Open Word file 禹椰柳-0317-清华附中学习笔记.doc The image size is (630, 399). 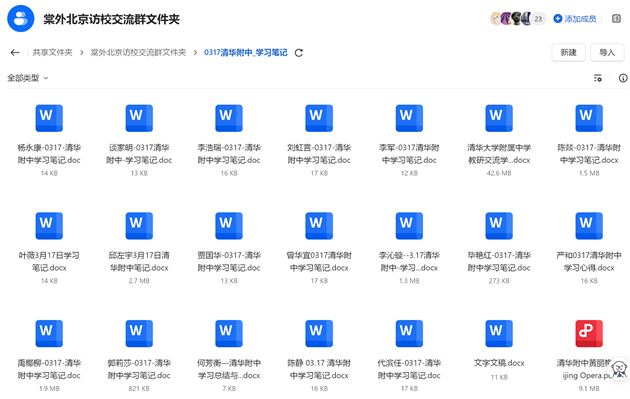coord(49,334)
